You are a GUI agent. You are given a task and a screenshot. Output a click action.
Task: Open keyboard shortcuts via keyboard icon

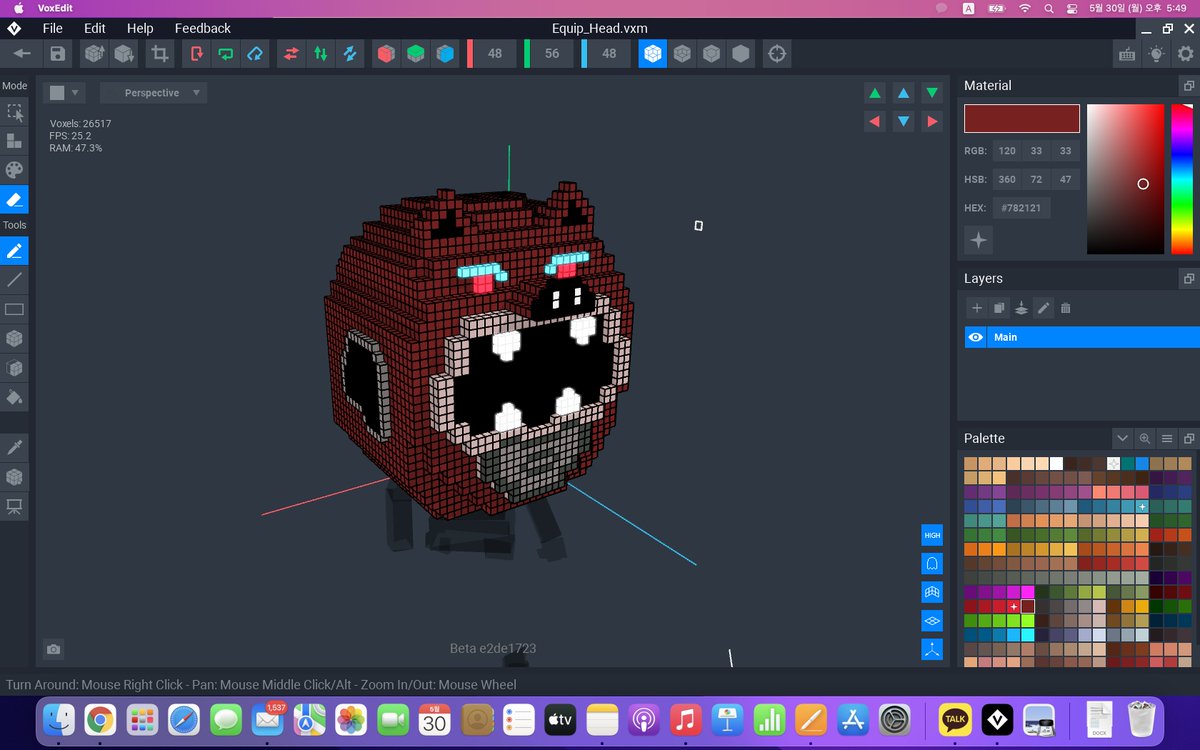click(x=1127, y=54)
